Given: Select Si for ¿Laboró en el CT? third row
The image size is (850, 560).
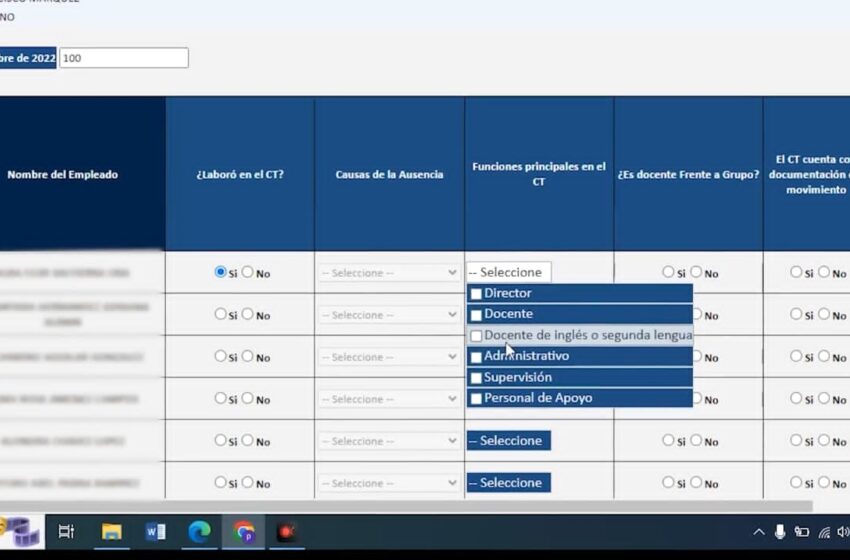Looking at the screenshot, I should (x=220, y=356).
